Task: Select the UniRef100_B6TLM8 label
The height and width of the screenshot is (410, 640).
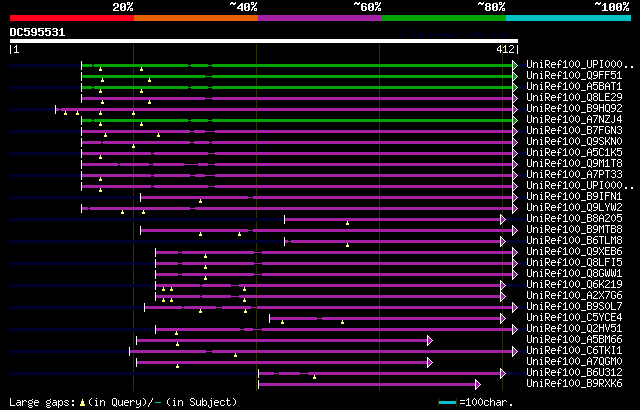Action: point(574,241)
